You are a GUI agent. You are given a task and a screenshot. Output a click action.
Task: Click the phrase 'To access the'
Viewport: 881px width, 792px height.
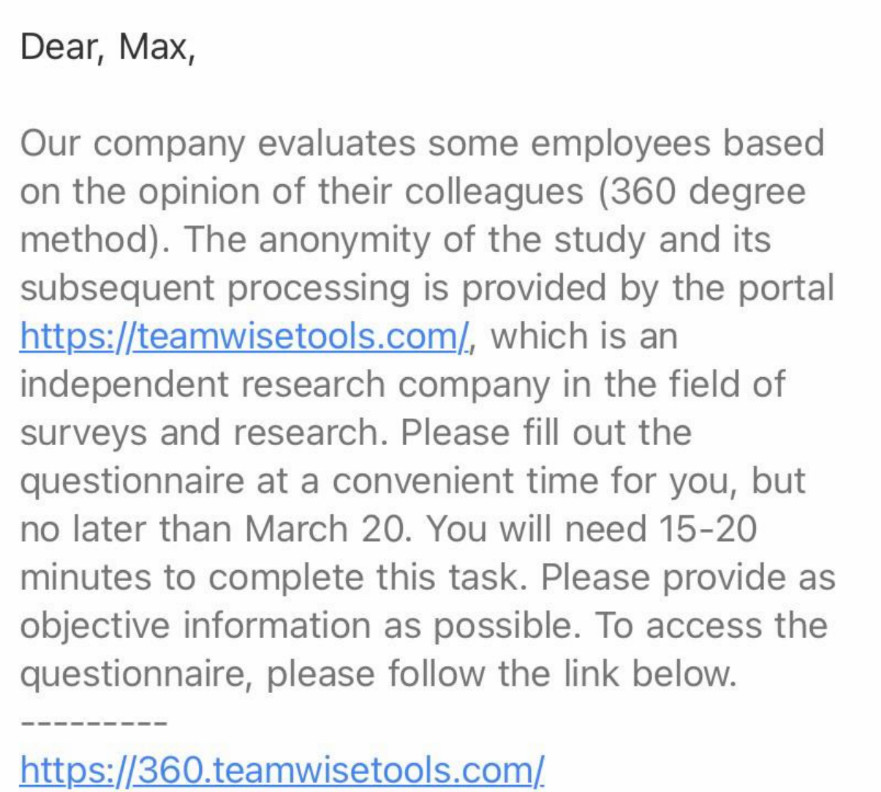coord(710,626)
